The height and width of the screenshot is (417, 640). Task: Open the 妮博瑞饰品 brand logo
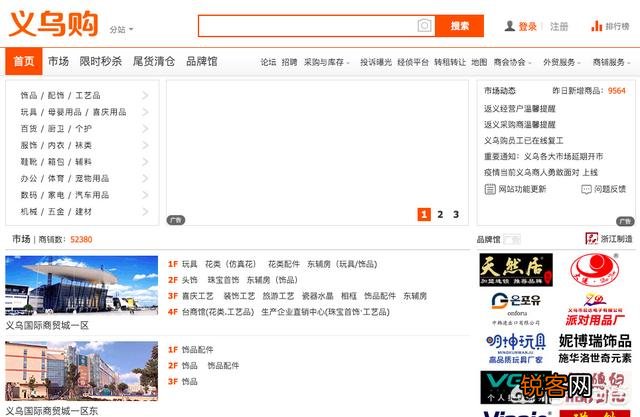pyautogui.click(x=595, y=348)
